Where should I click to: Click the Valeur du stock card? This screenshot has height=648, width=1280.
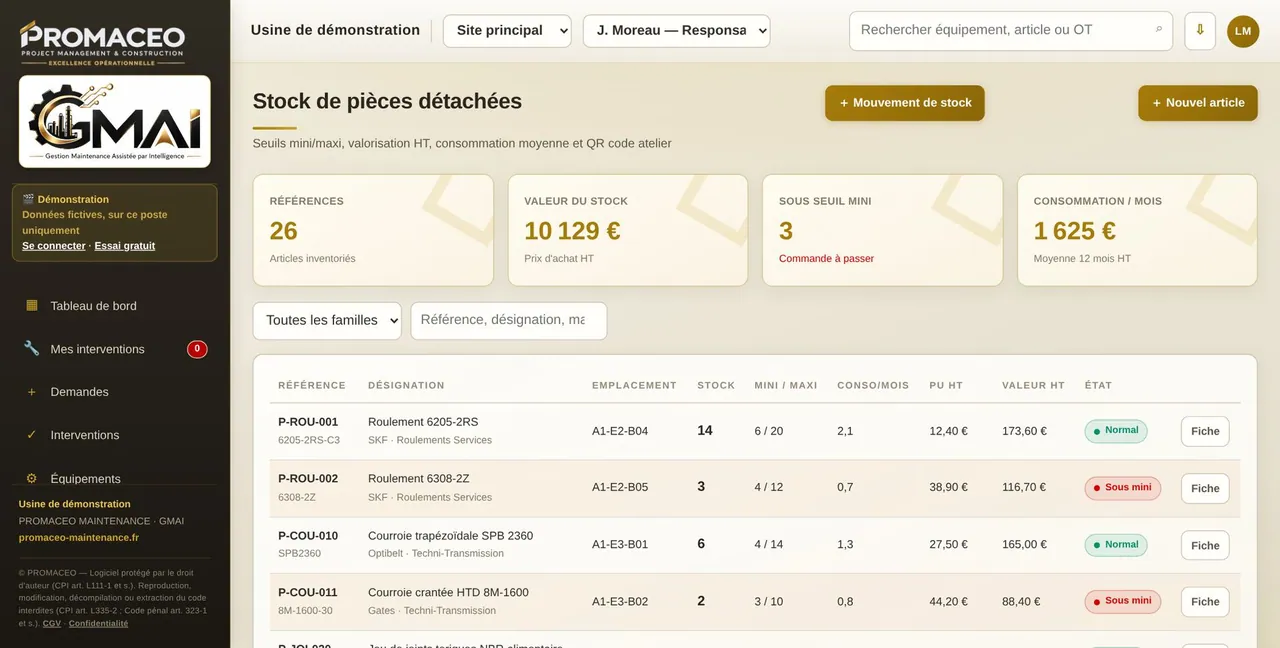(x=628, y=231)
